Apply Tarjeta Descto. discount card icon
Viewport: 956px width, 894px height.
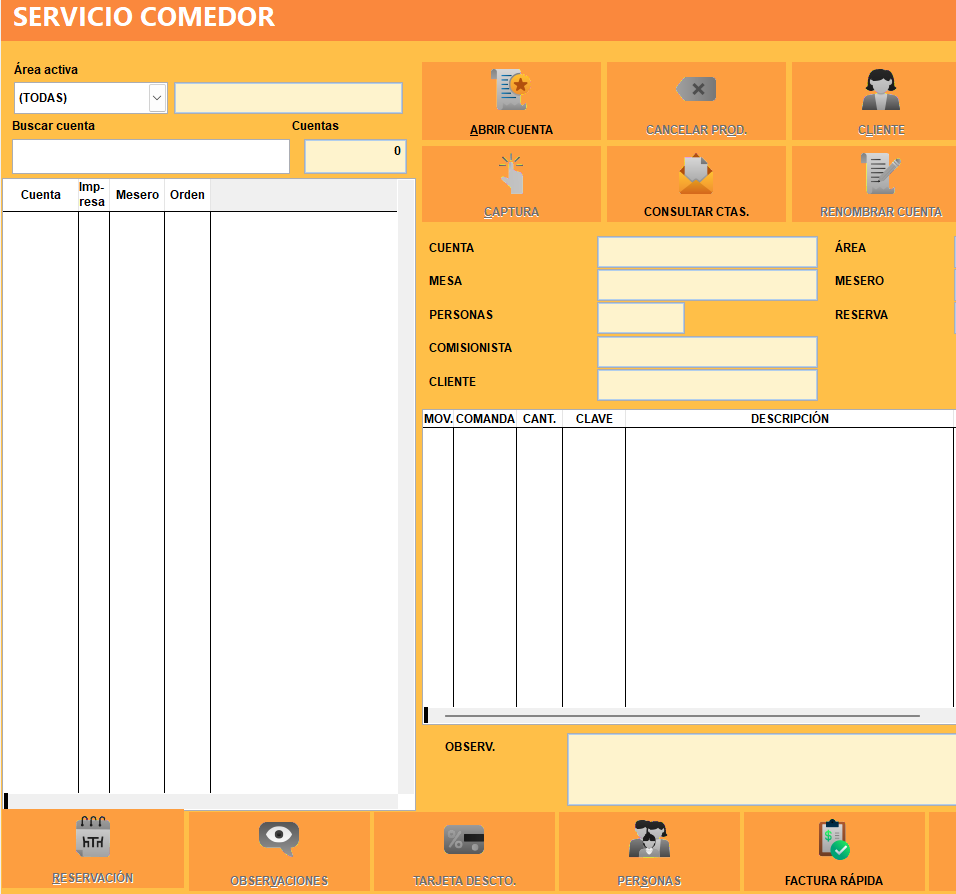(x=464, y=838)
